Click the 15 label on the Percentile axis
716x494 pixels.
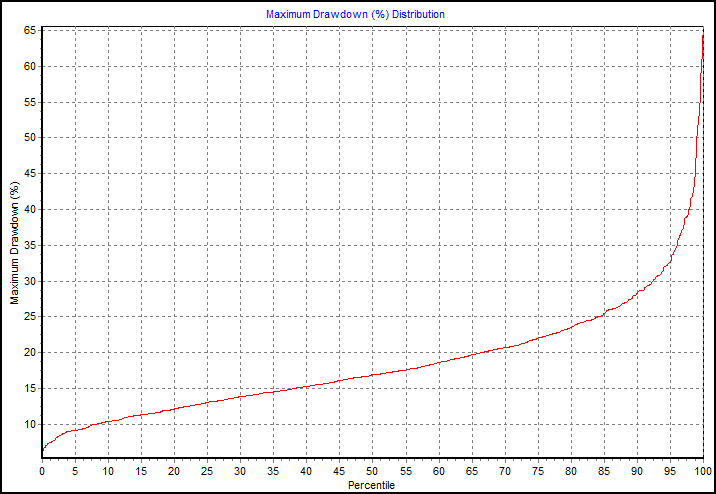pyautogui.click(x=141, y=471)
